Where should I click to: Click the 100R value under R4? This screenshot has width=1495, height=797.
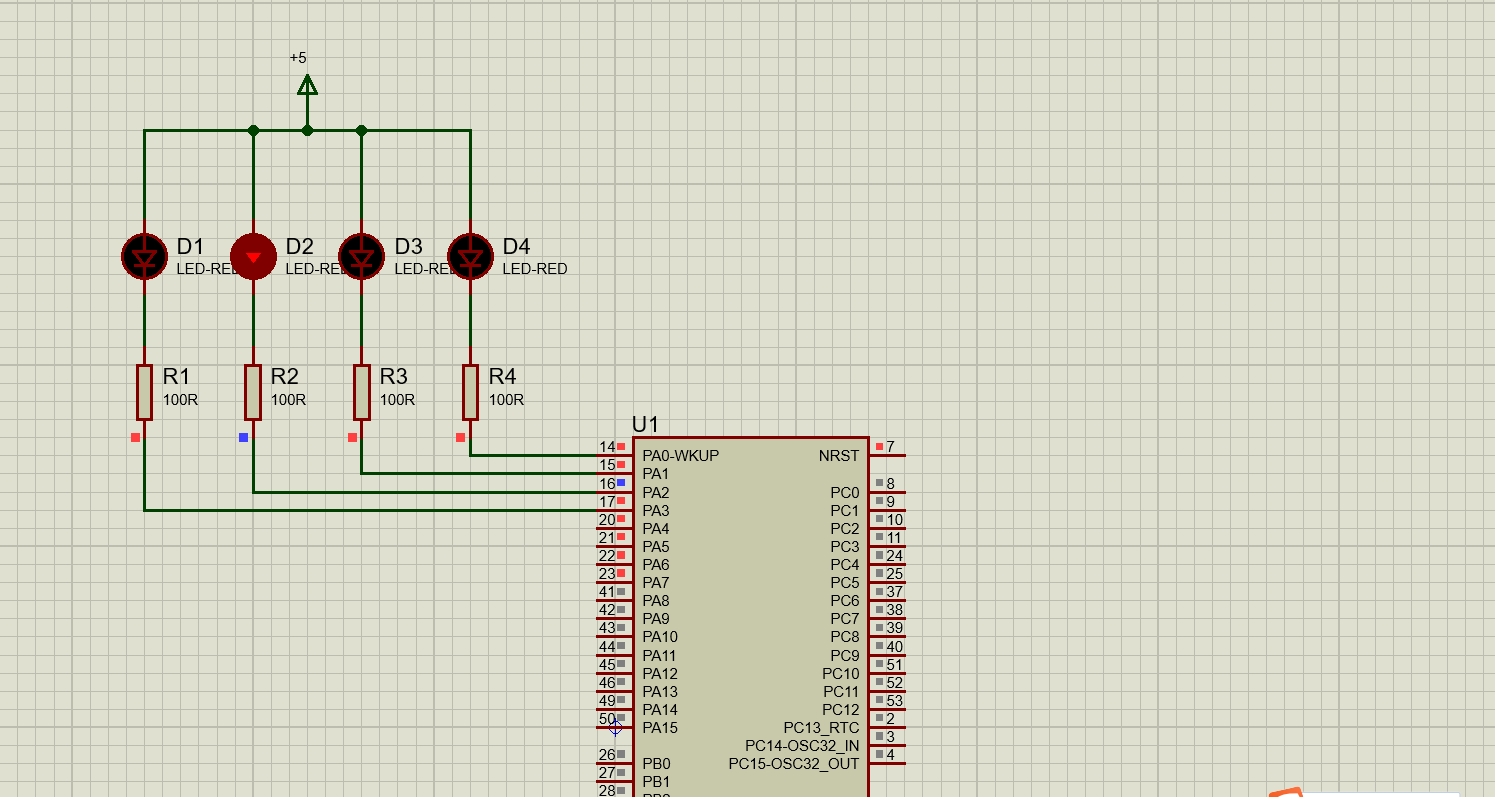click(x=506, y=400)
